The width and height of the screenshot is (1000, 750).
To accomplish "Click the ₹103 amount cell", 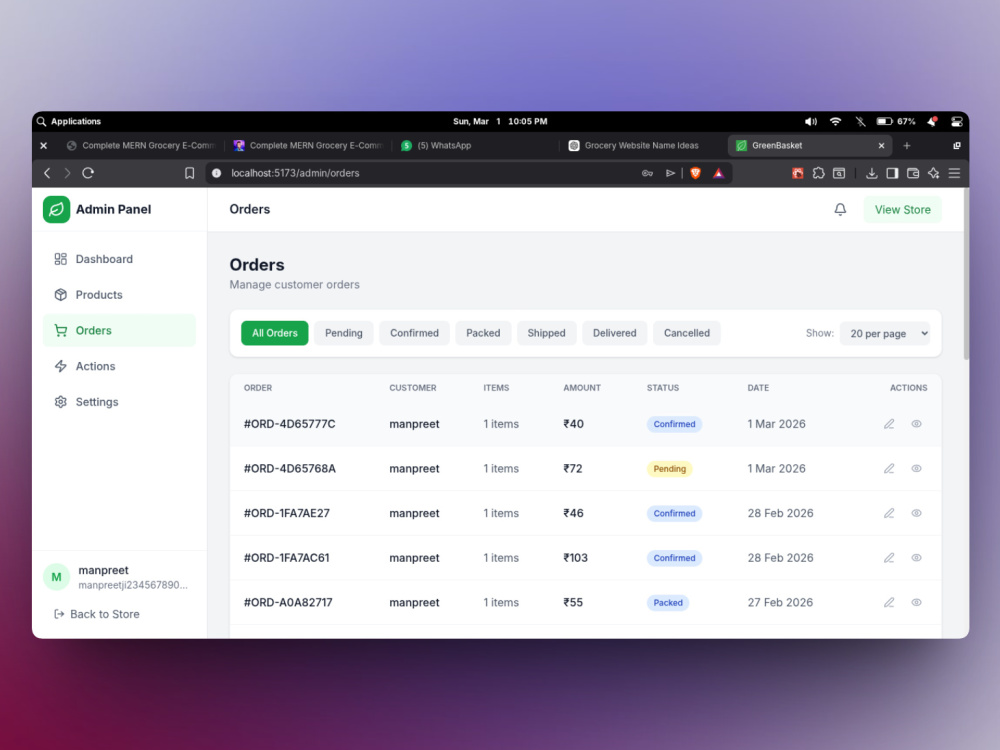I will 575,558.
